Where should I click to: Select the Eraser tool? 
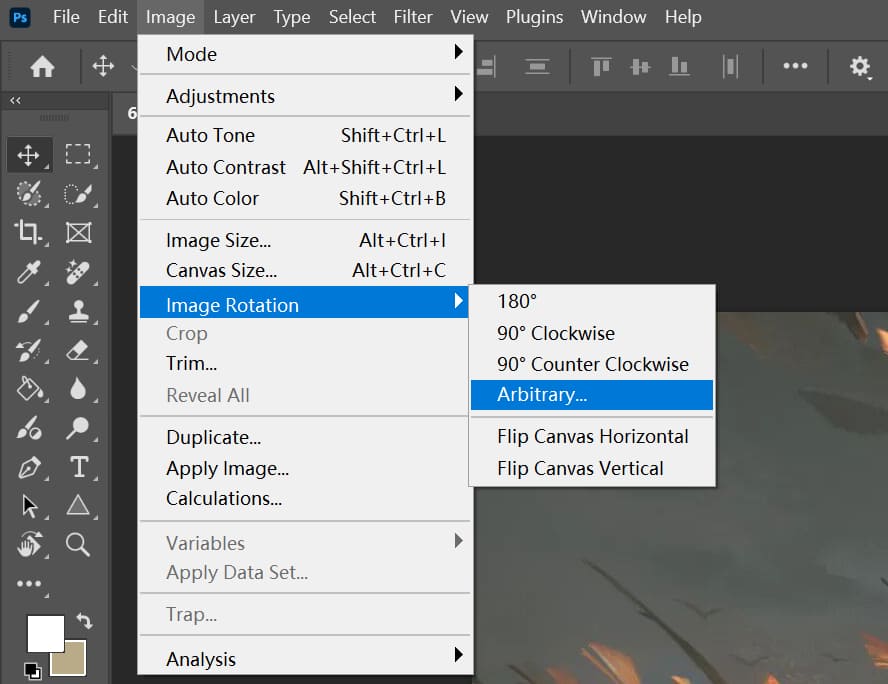coord(79,350)
